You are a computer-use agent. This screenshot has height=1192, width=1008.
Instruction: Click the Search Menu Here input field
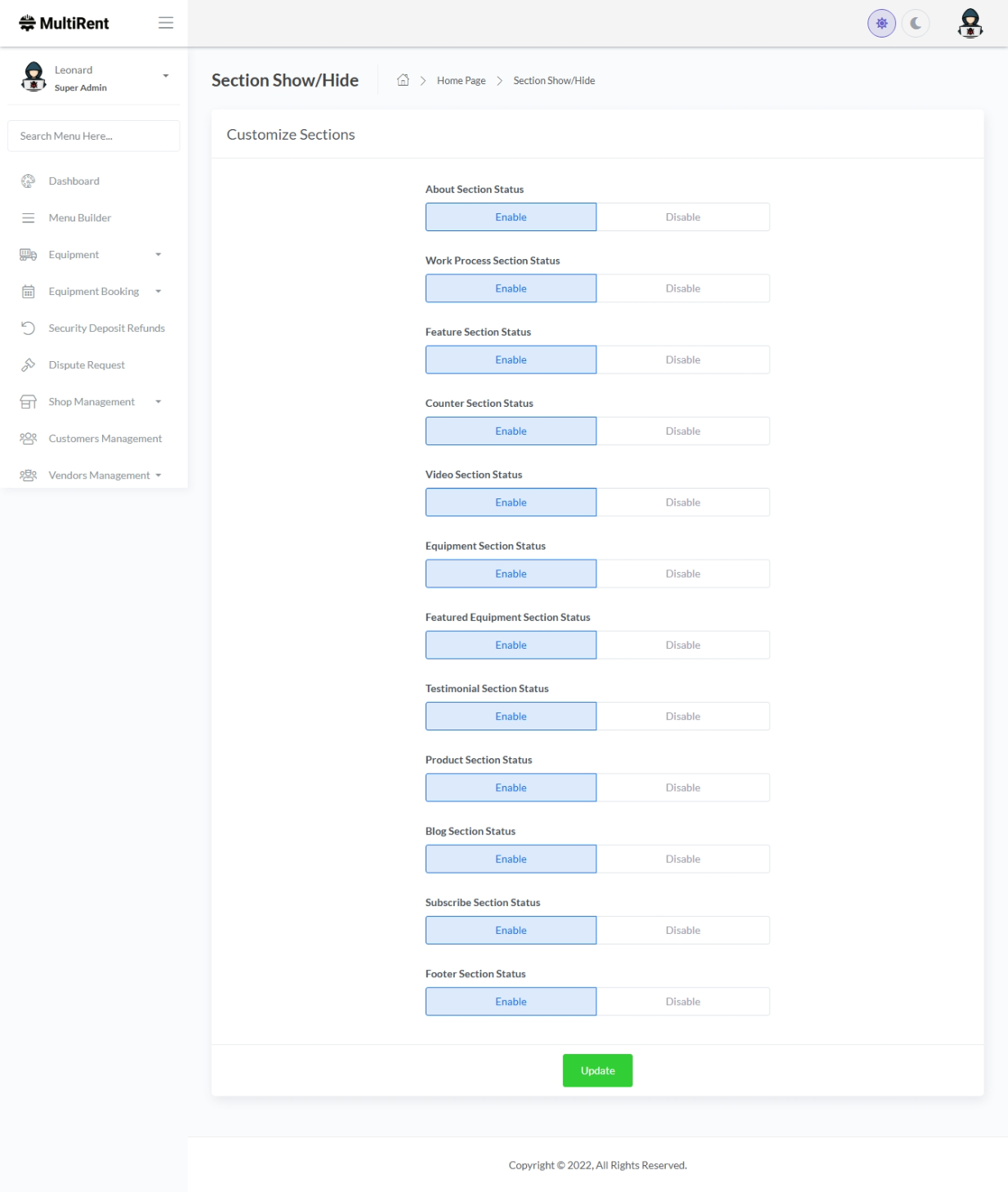click(93, 136)
